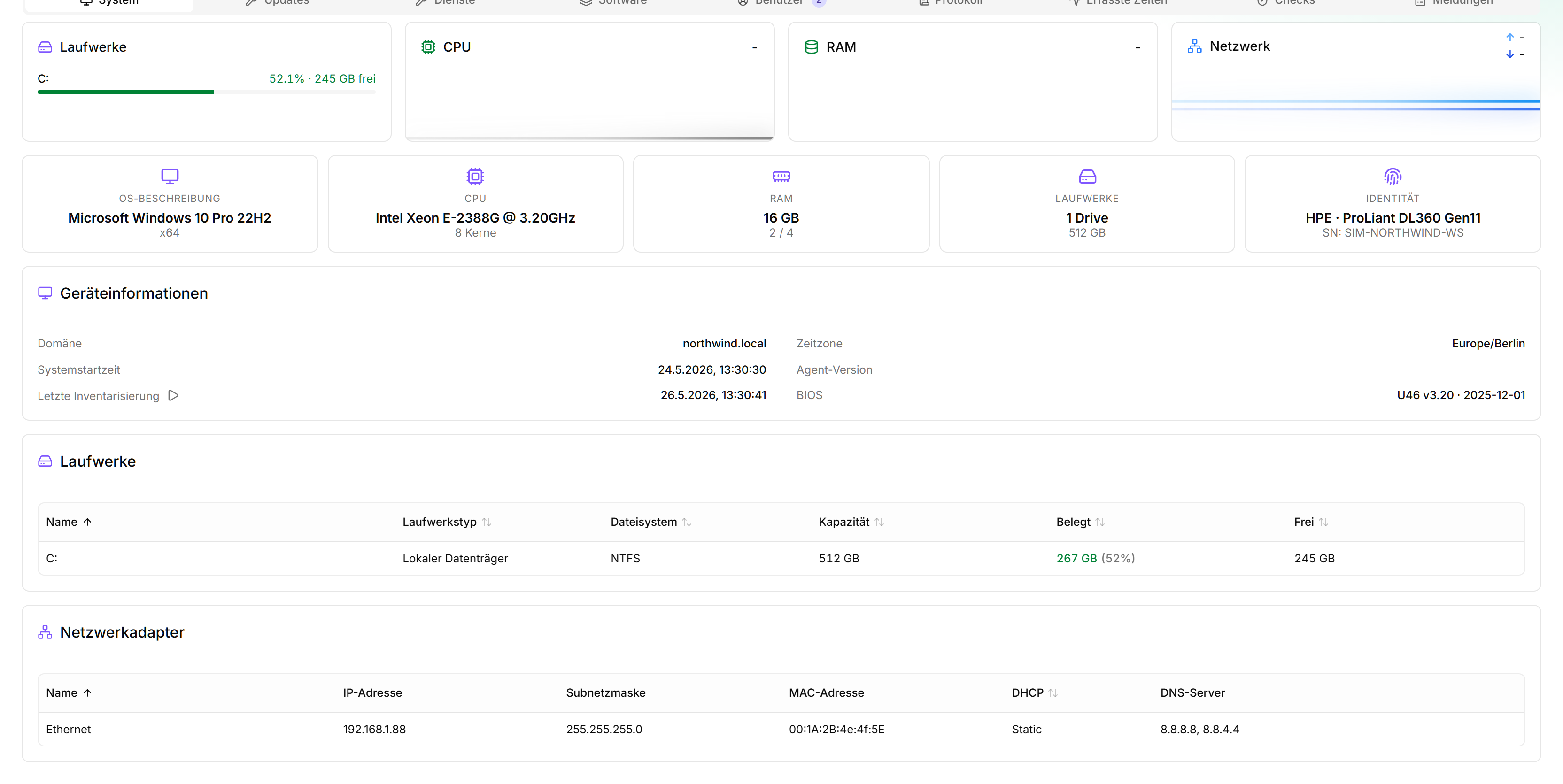Click the MAC-Adresse column header
The image size is (1563, 784).
coord(826,693)
